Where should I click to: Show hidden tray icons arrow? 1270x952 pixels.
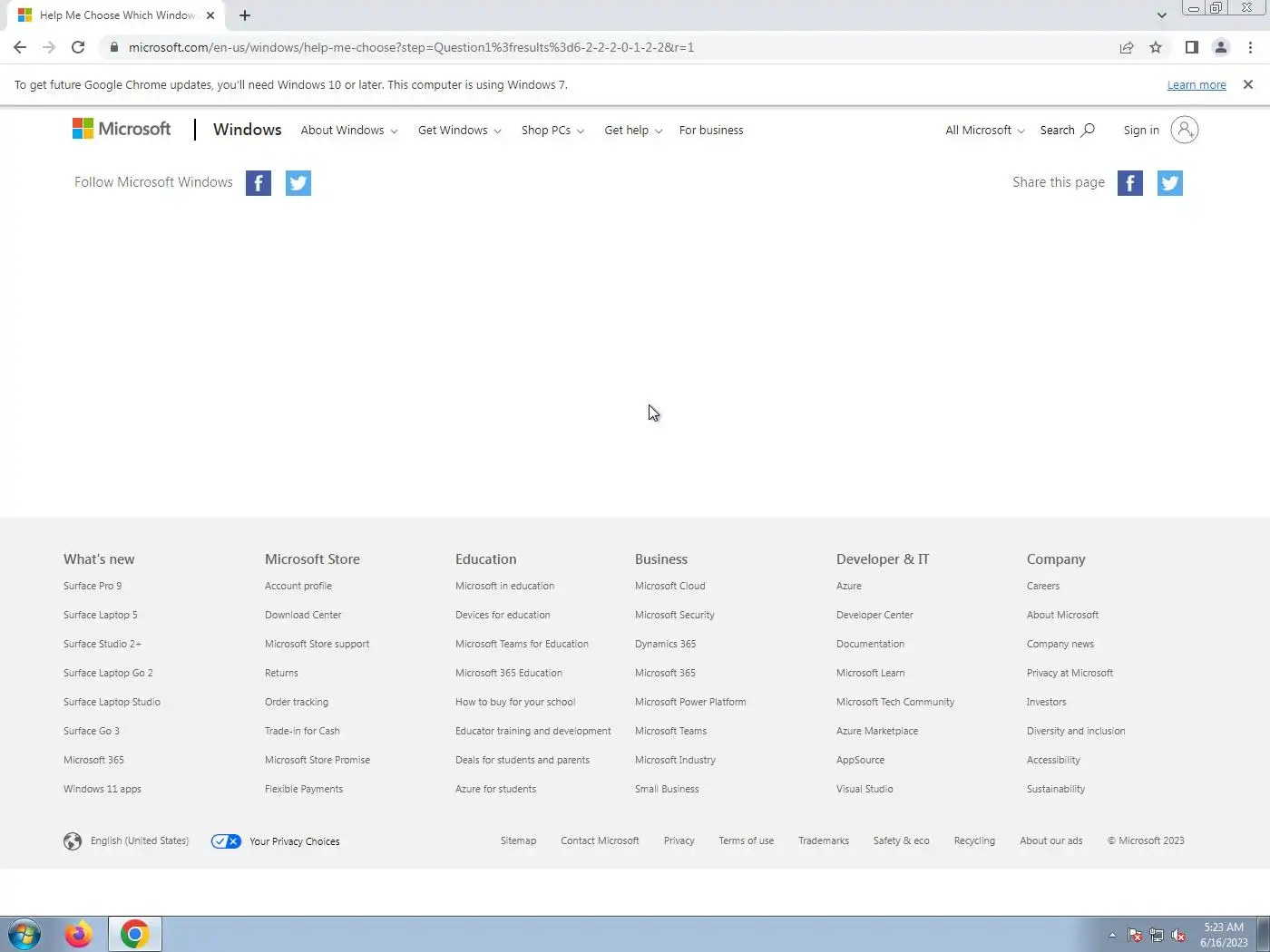pos(1112,935)
